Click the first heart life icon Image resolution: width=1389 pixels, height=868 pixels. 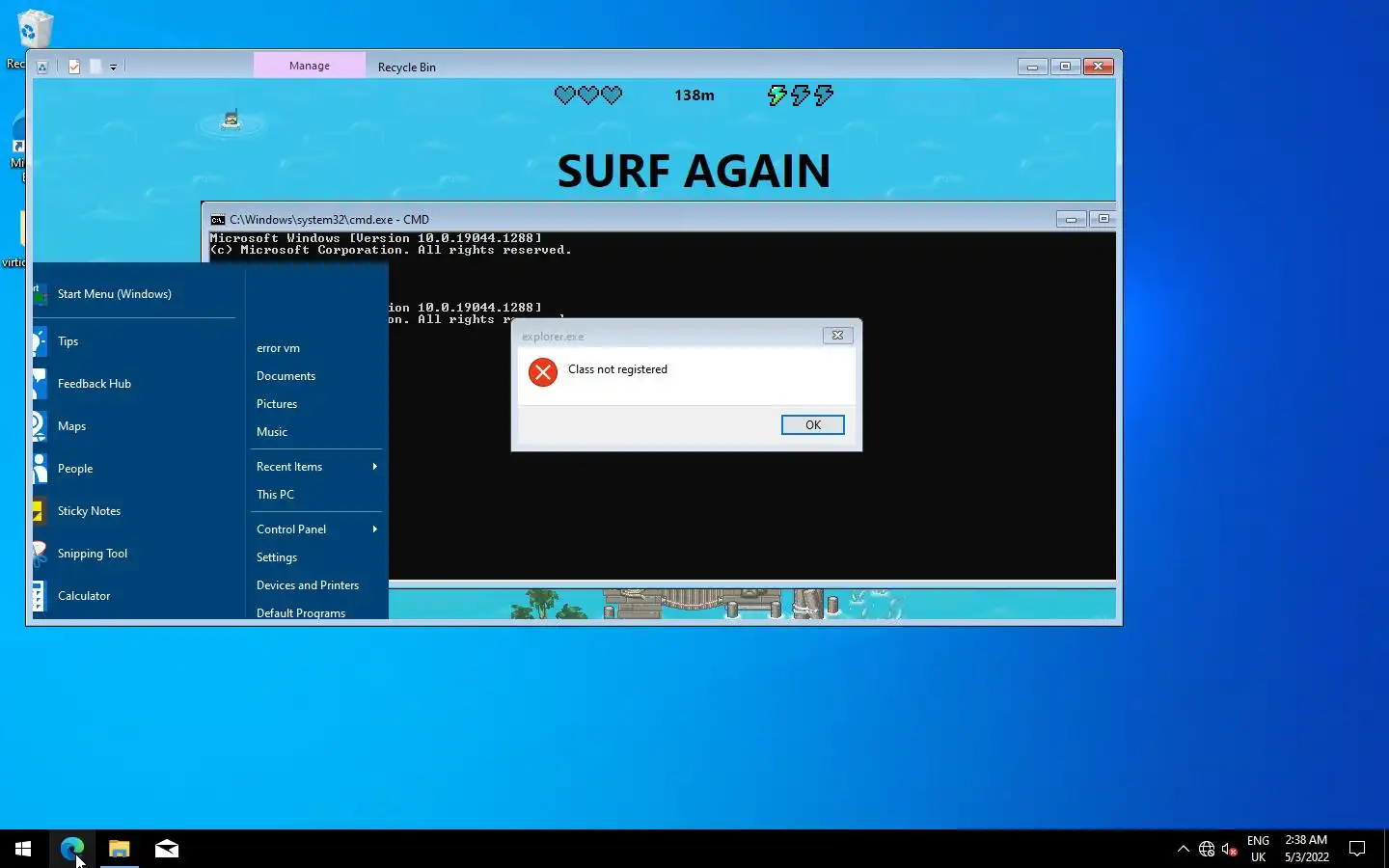click(565, 95)
